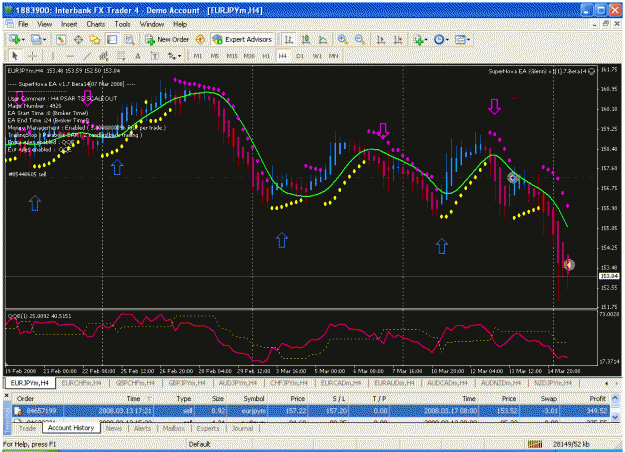Toggle the Market Watch window icon
Screen dimensions: 625x452
point(61,39)
